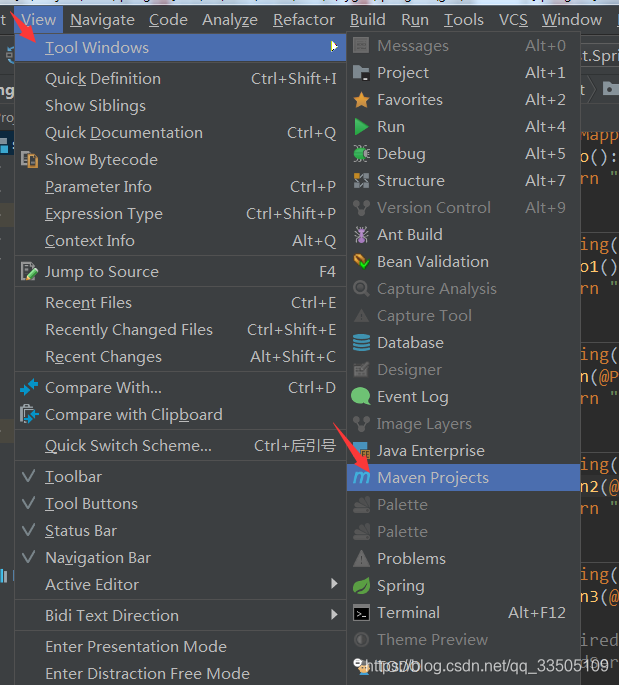
Task: Expand the Tool Windows submenu arrow
Action: [334, 46]
